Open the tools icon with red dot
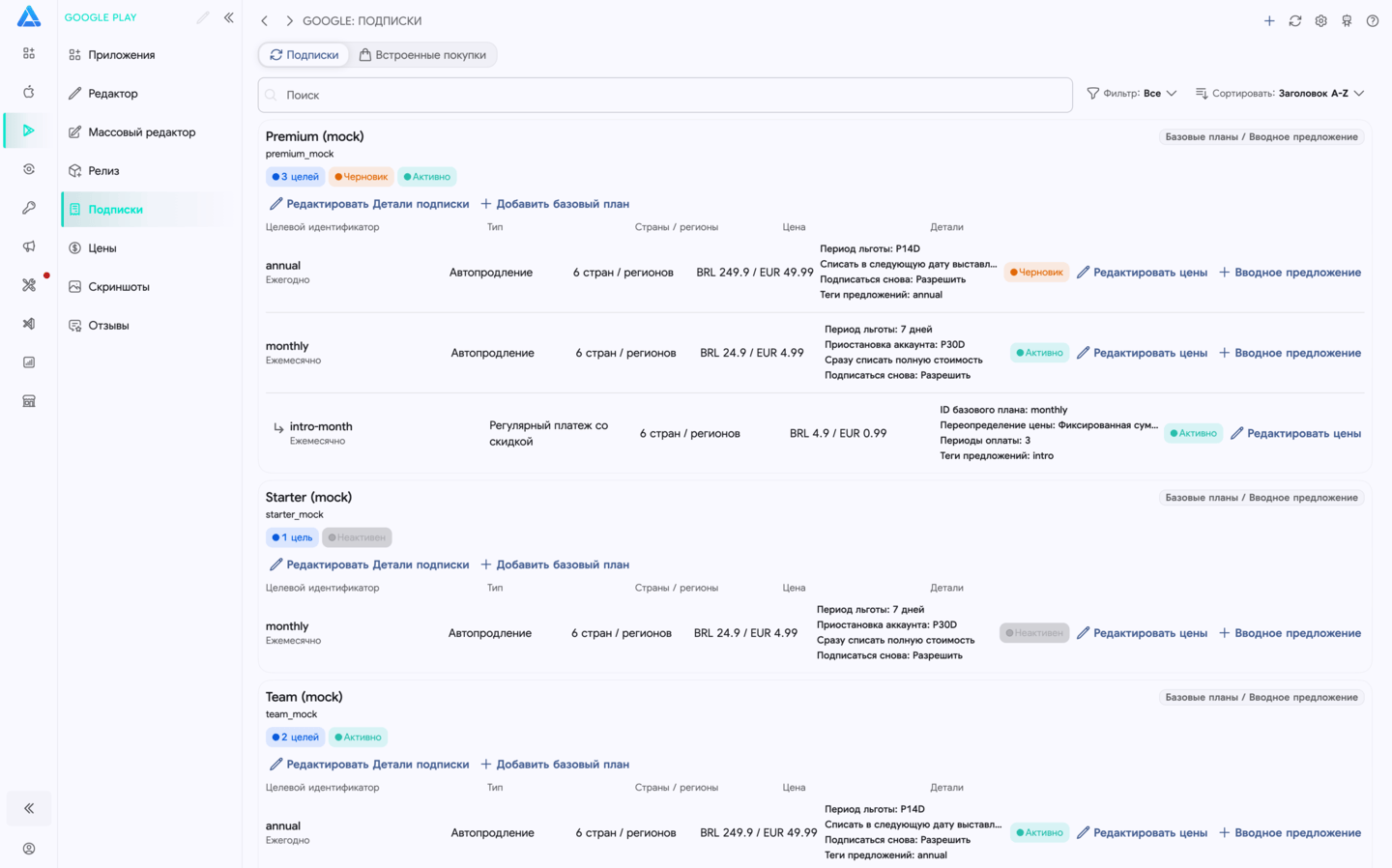 click(x=29, y=285)
